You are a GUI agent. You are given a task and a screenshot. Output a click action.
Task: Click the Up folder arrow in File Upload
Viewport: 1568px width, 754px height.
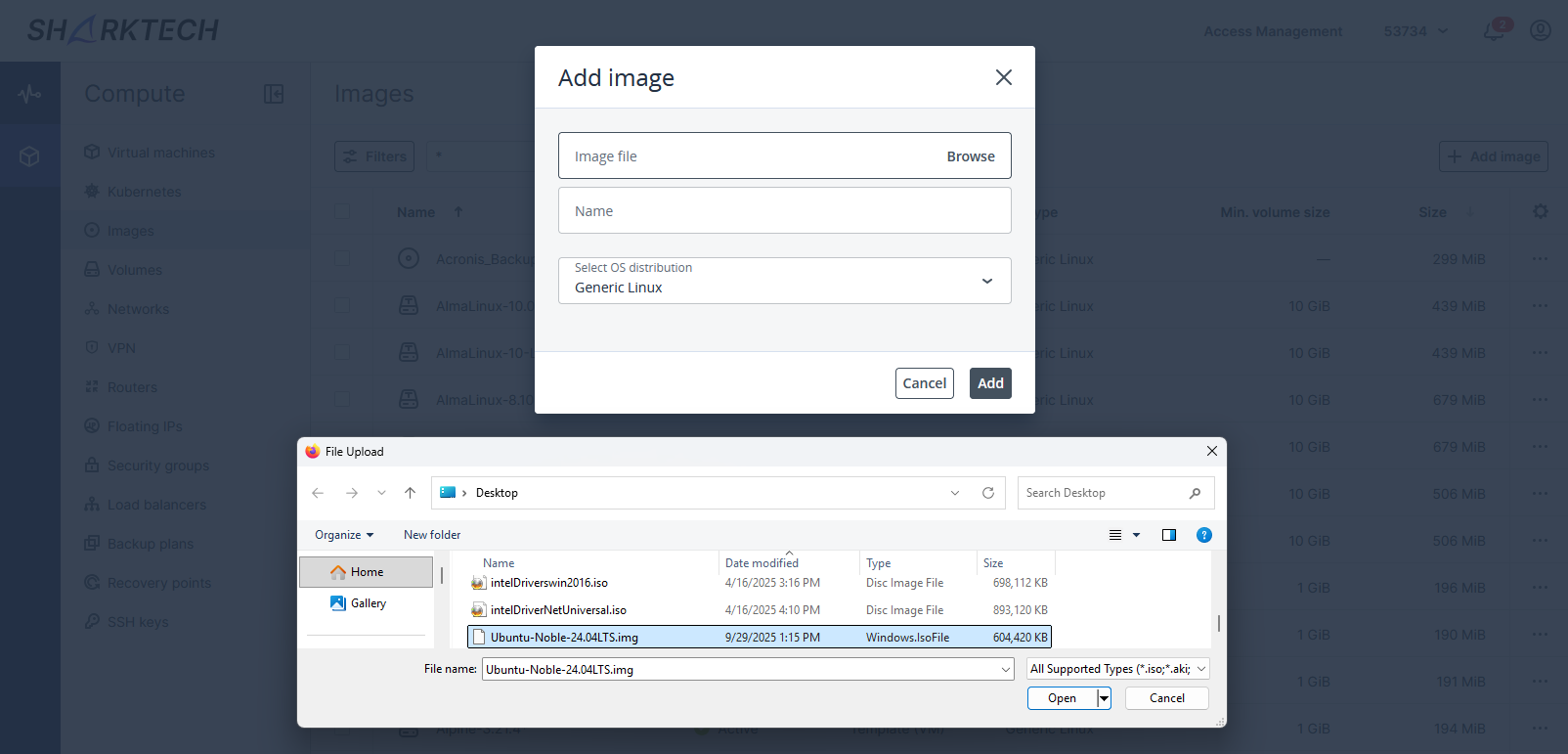pyautogui.click(x=410, y=493)
